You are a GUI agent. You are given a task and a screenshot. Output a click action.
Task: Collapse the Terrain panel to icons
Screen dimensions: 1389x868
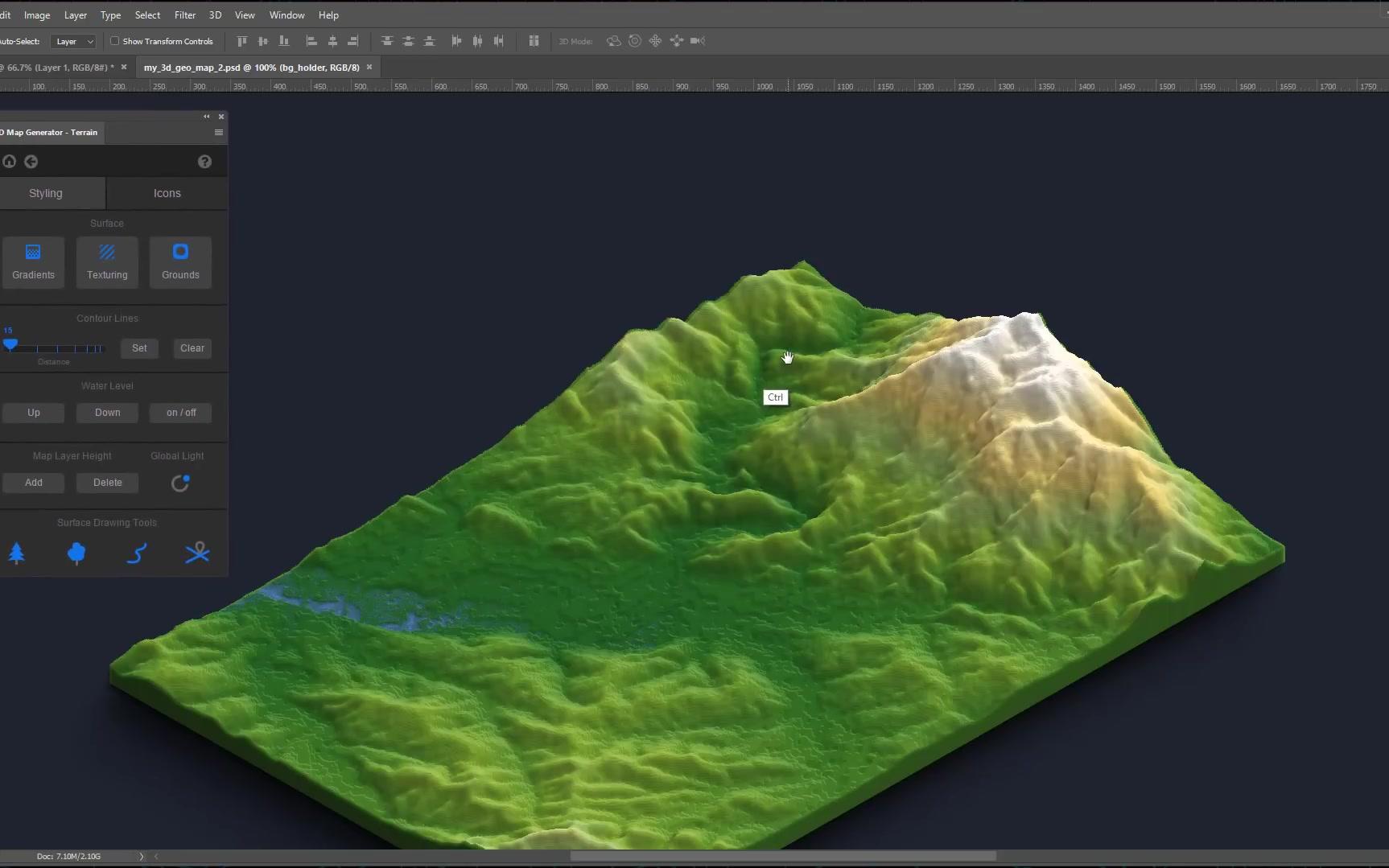[206, 116]
